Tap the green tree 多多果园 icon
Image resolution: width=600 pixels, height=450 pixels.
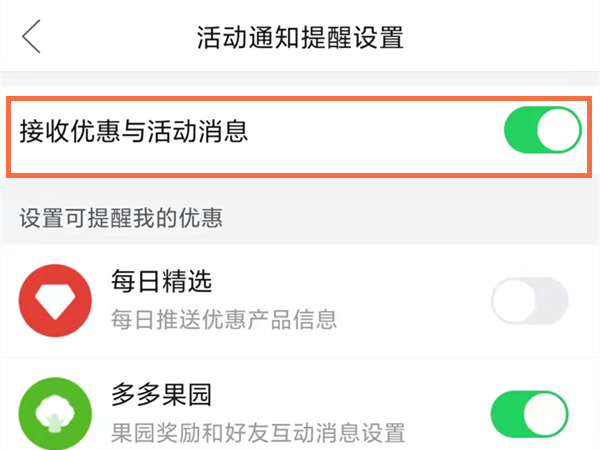point(55,413)
